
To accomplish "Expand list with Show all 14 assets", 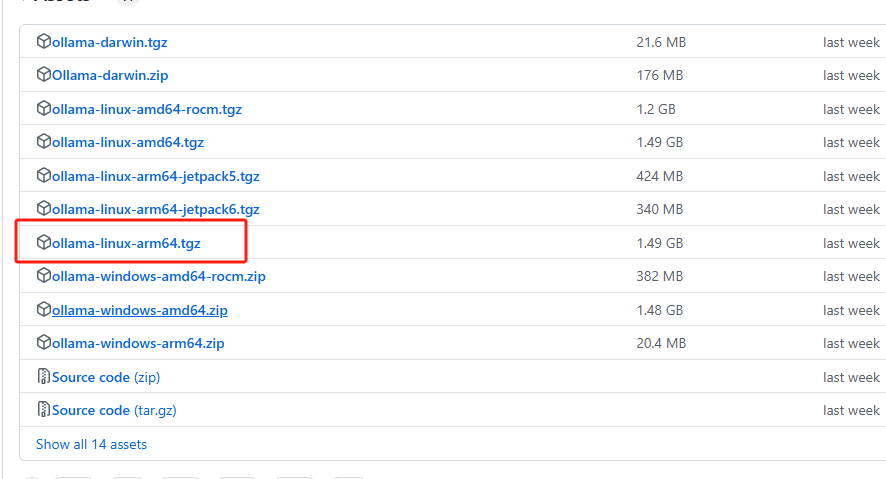I will pos(92,445).
